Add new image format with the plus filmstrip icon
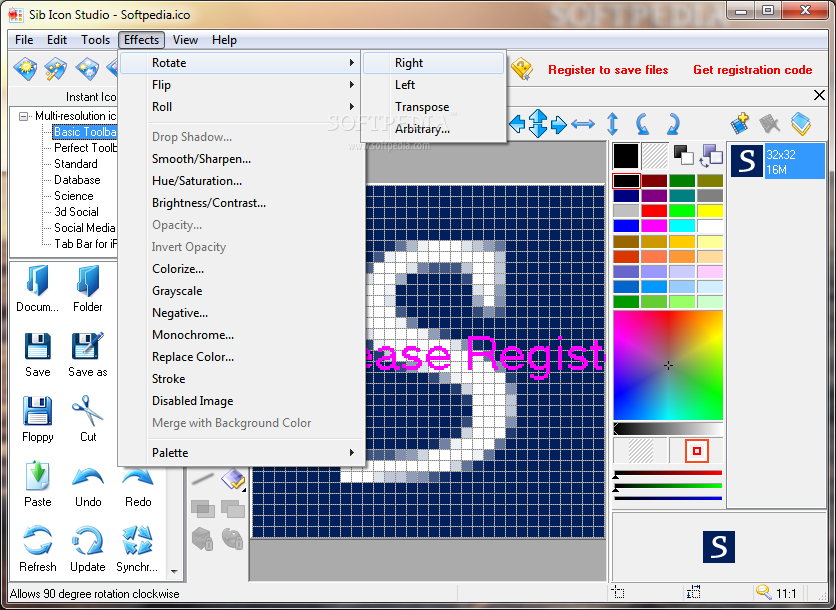Viewport: 836px width, 610px height. click(x=740, y=123)
